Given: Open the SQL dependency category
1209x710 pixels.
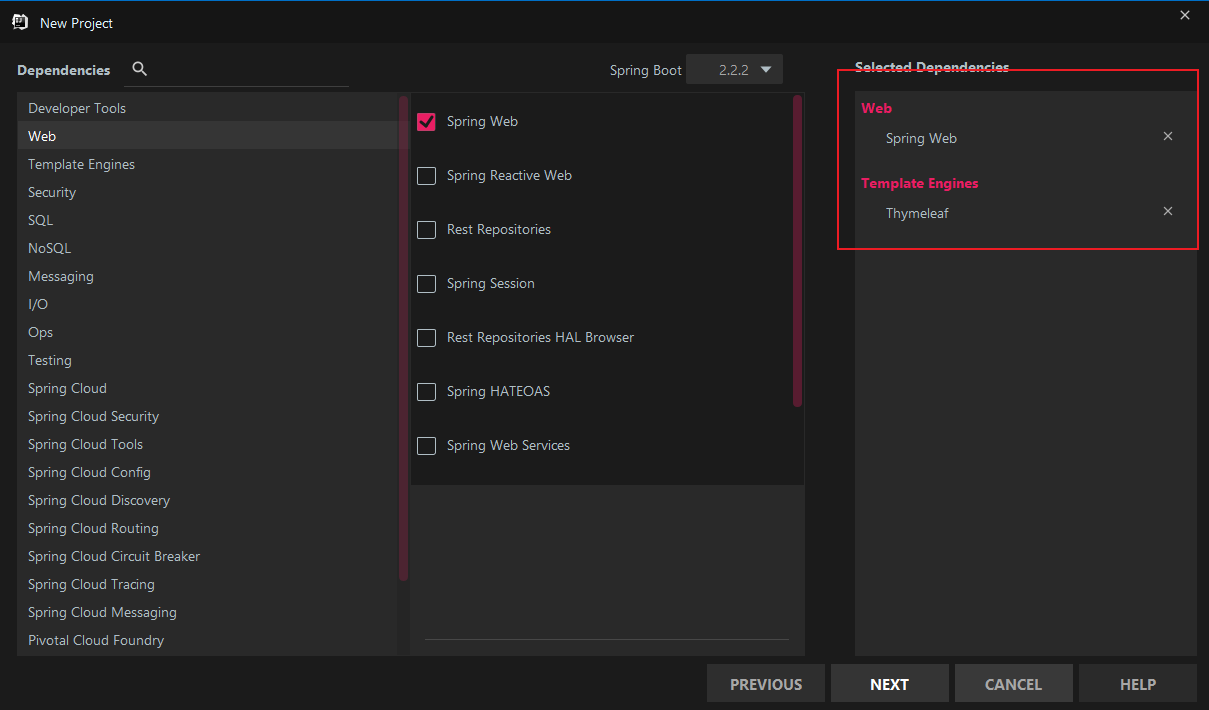Looking at the screenshot, I should pyautogui.click(x=41, y=220).
